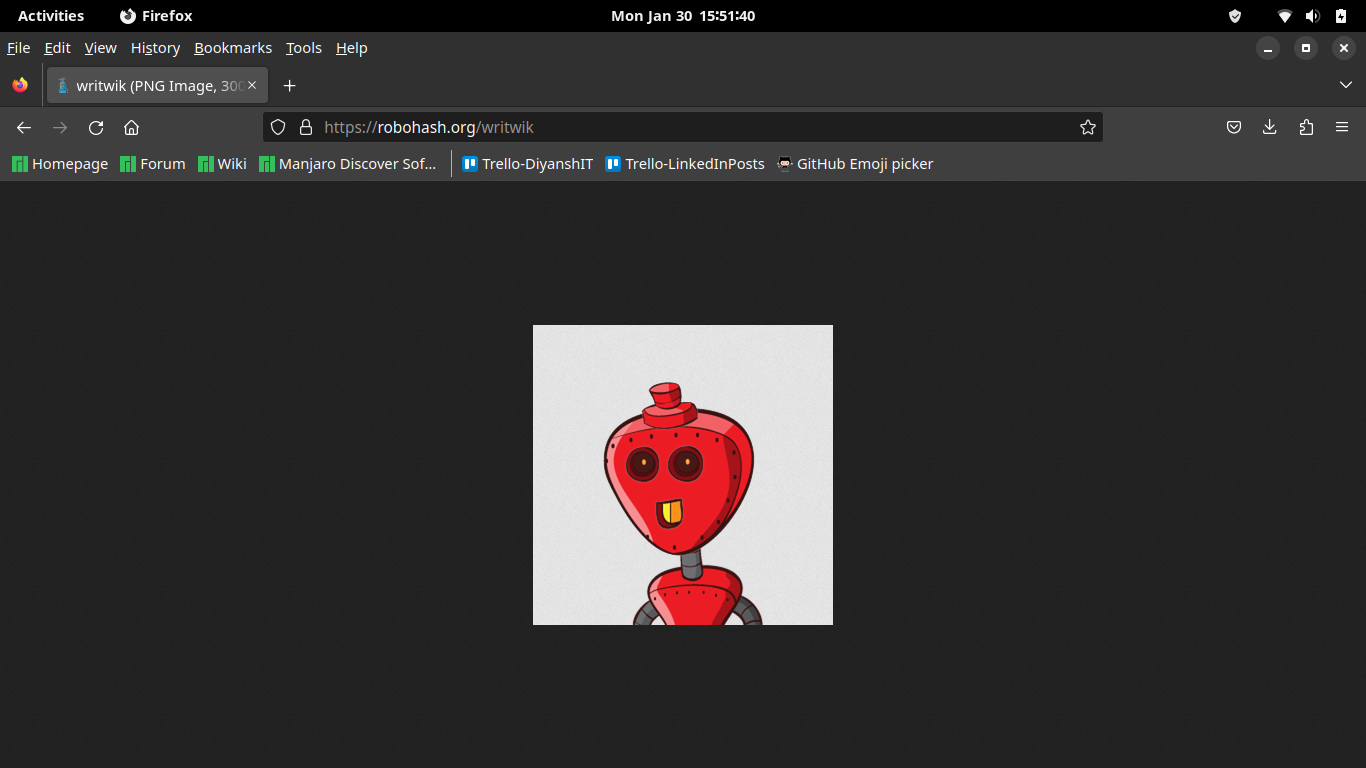Open the Firefox hamburger menu
The width and height of the screenshot is (1366, 768).
click(1342, 127)
